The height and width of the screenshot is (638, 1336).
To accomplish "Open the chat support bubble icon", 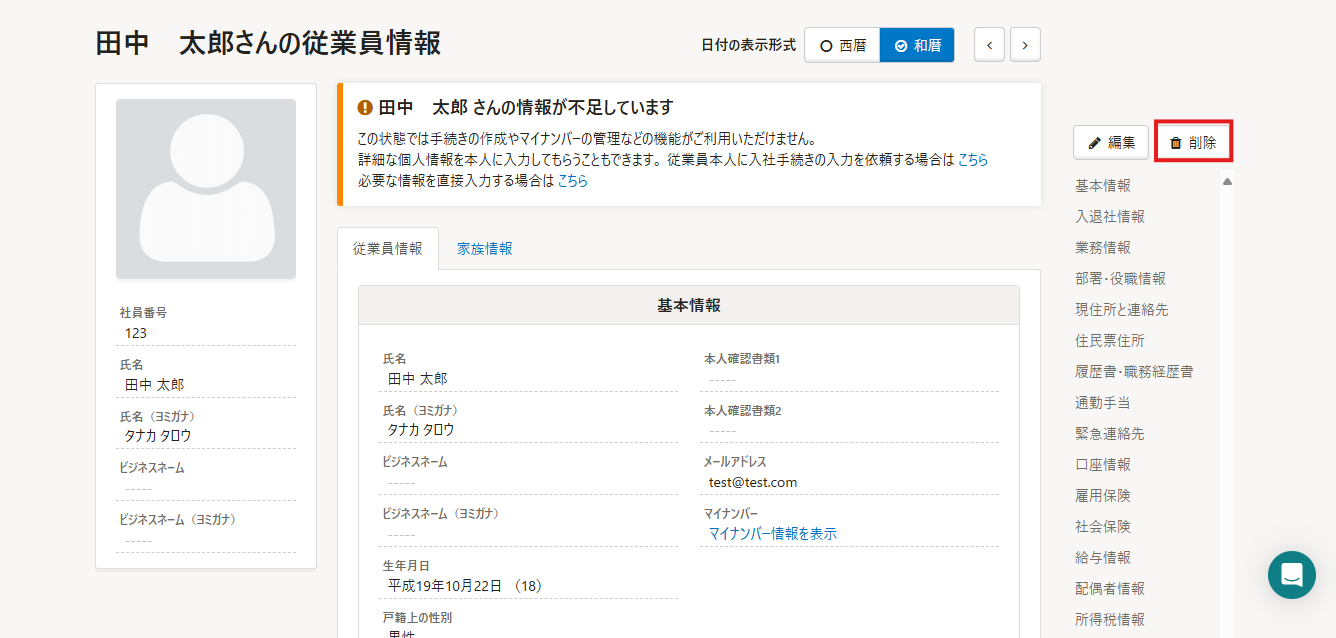I will tap(1291, 575).
